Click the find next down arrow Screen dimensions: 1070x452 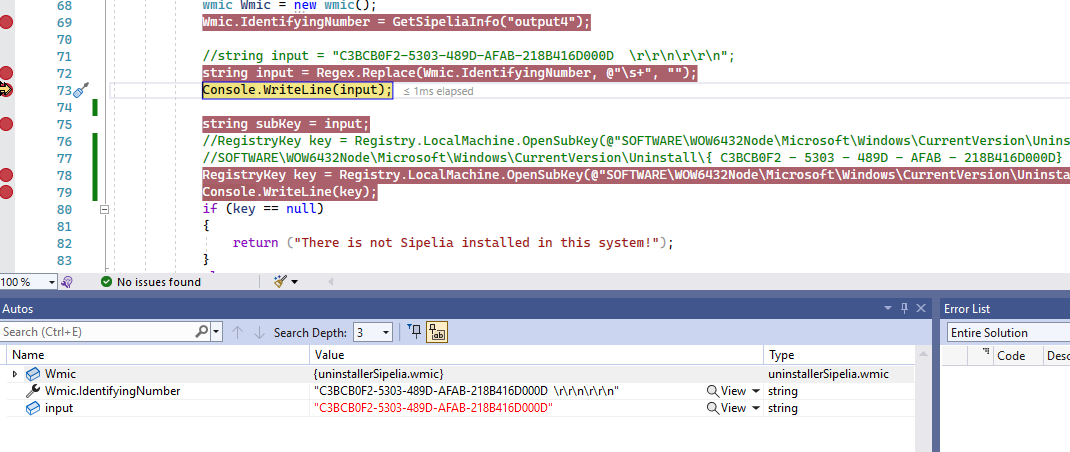pyautogui.click(x=259, y=333)
